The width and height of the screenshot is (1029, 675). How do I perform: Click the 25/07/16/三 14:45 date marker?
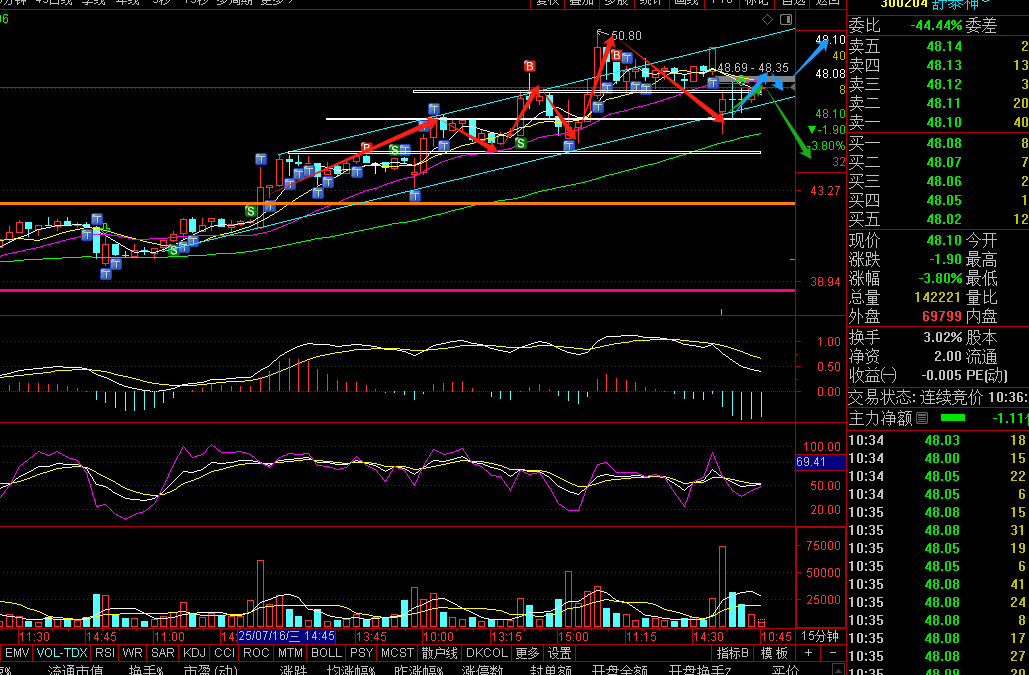(x=286, y=636)
